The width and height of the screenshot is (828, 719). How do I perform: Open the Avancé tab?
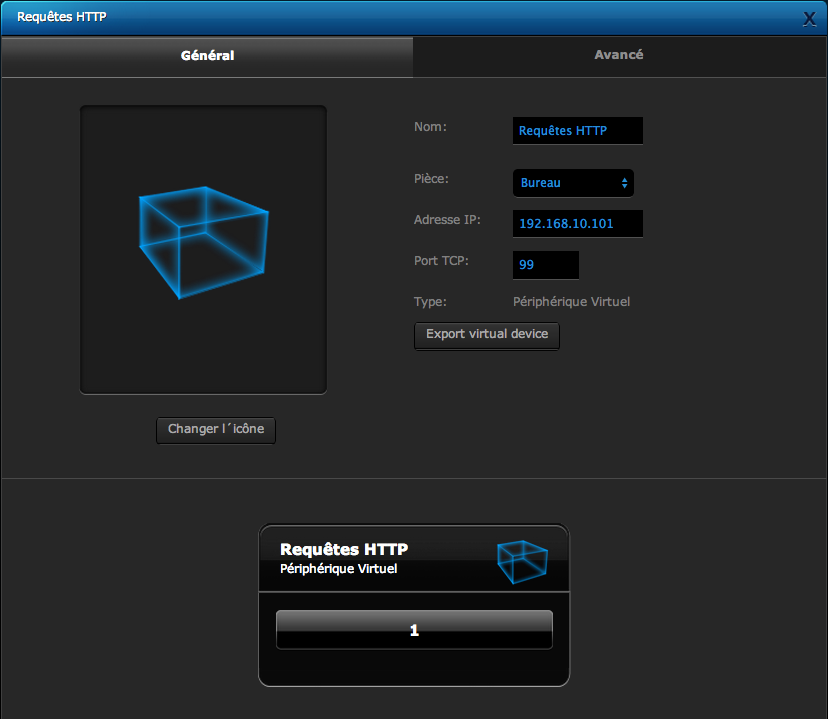(x=619, y=56)
